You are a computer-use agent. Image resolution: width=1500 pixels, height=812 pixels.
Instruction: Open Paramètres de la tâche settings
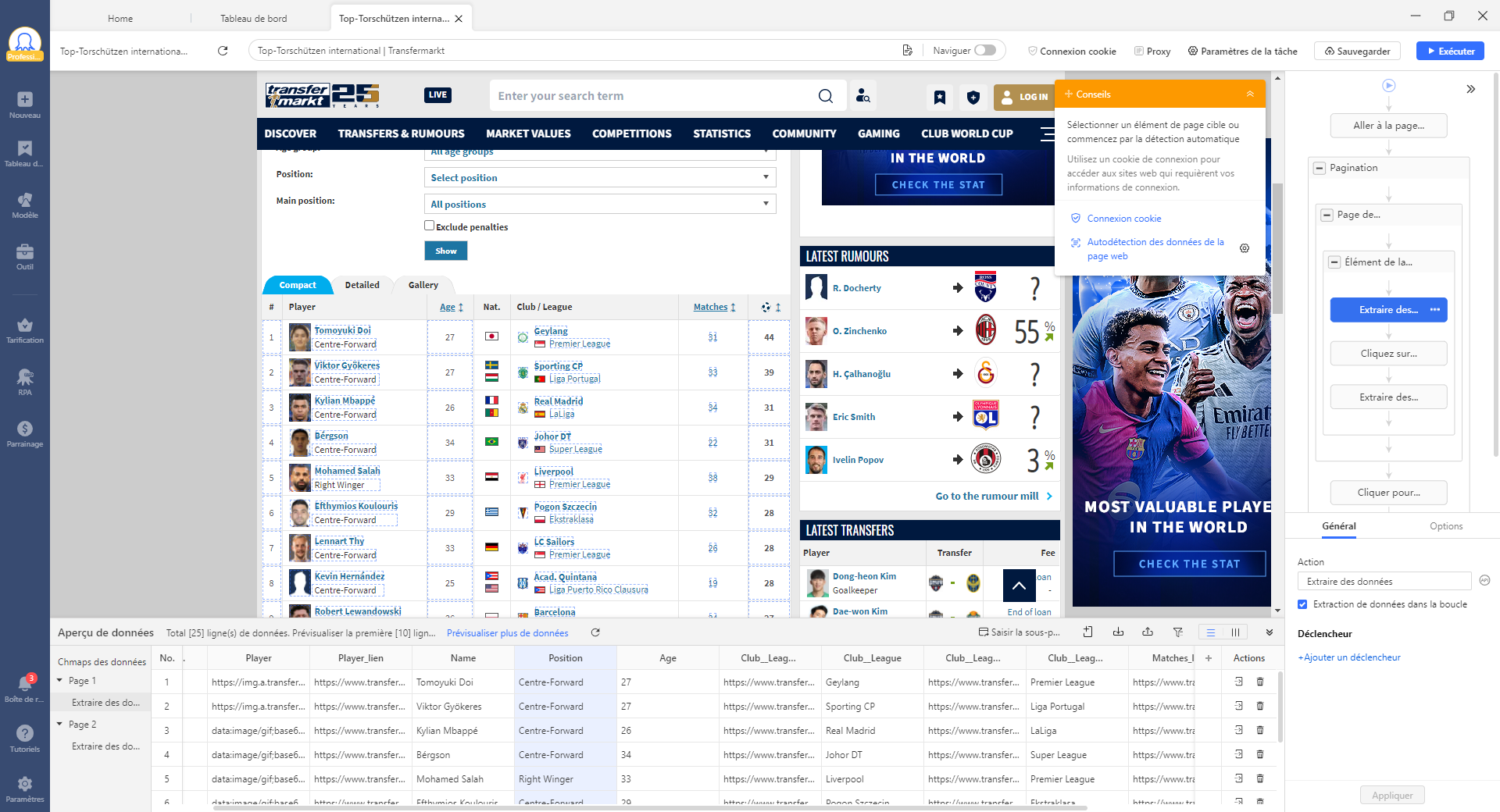tap(1242, 51)
